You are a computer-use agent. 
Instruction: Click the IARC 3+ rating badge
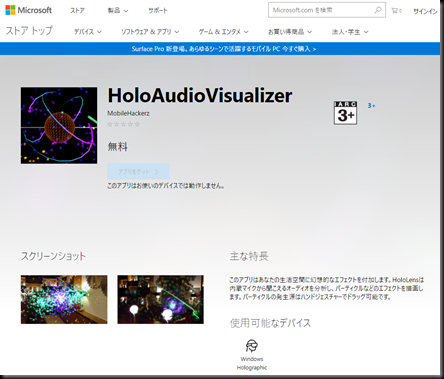345,113
